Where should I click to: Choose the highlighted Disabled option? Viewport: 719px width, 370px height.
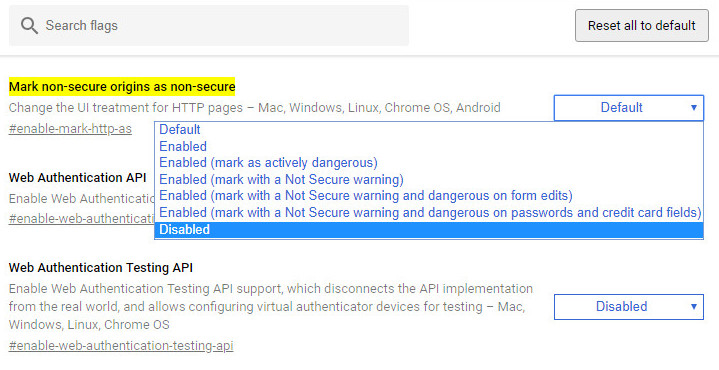(429, 230)
